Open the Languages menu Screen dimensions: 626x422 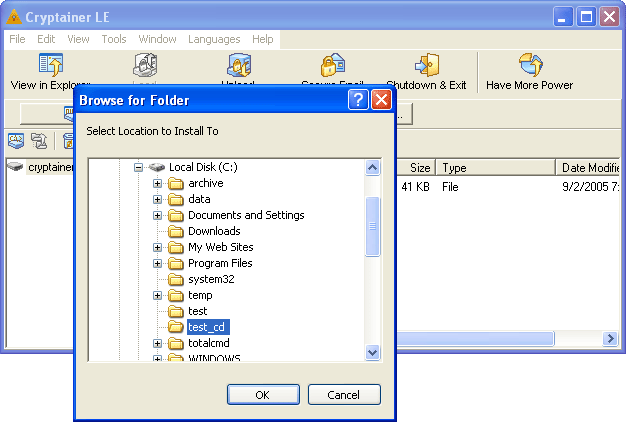pyautogui.click(x=214, y=39)
